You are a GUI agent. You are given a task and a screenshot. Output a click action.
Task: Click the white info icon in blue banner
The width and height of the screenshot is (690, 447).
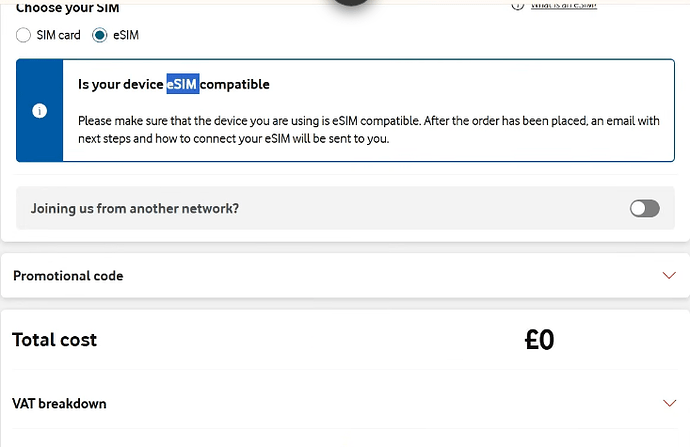click(40, 111)
